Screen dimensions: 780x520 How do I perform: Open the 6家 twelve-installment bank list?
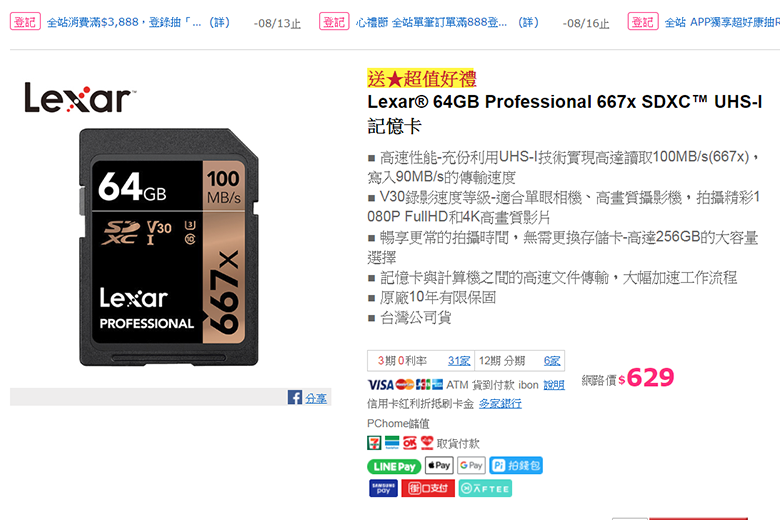552,361
